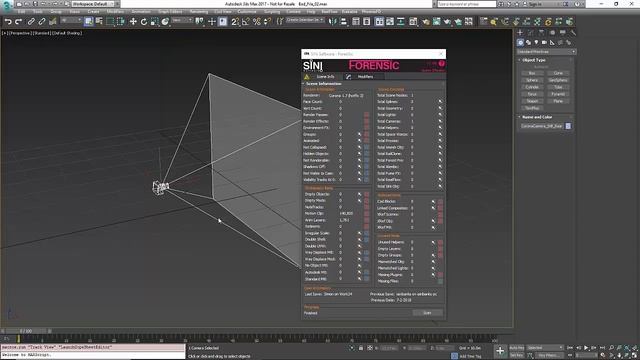
Task: Choose the Select and Scale tool
Action: pyautogui.click(x=154, y=22)
